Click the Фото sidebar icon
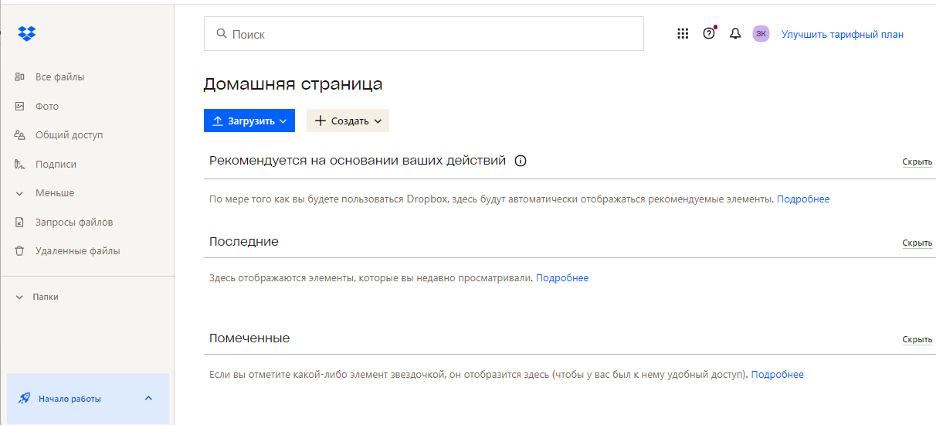Viewport: 936px width, 426px height. coord(19,106)
